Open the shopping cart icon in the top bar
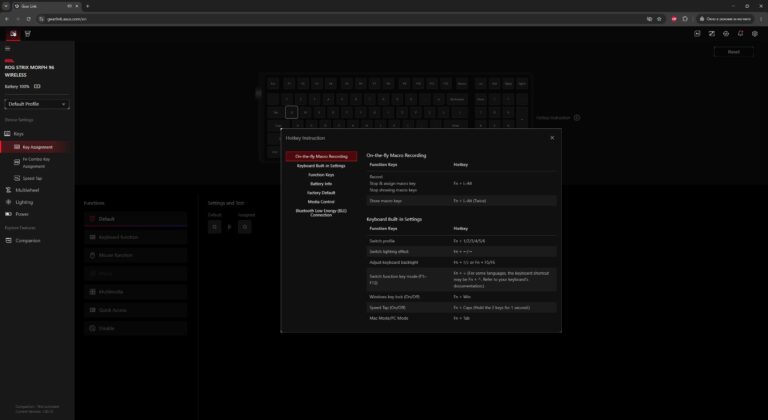Image resolution: width=768 pixels, height=420 pixels. pos(27,34)
